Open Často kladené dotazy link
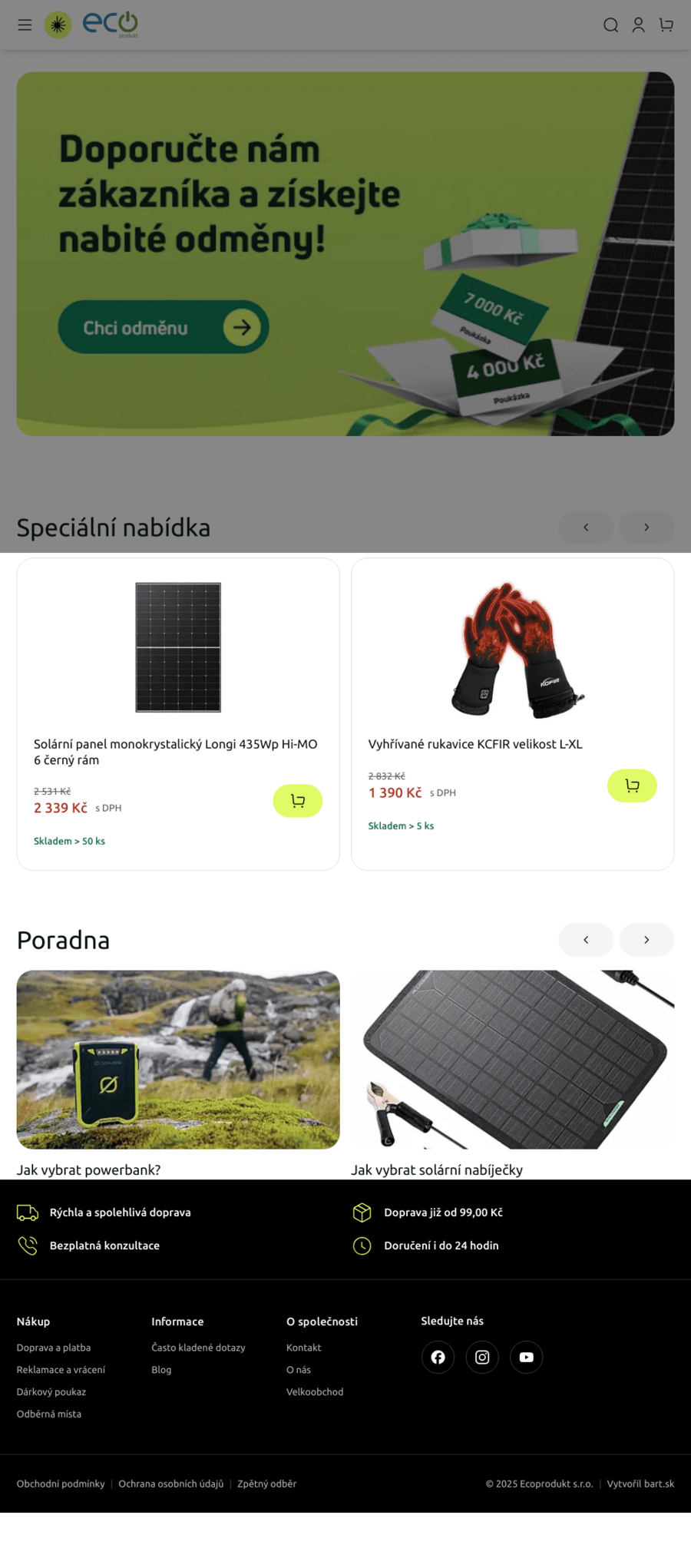This screenshot has height=1568, width=691. click(198, 1348)
